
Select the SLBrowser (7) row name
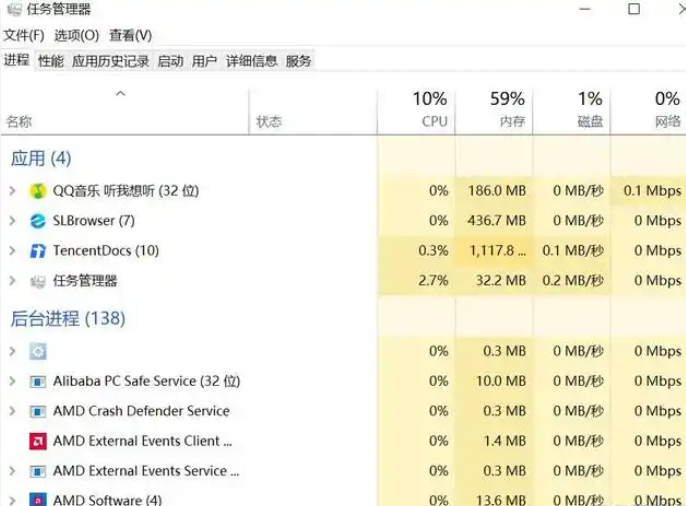click(94, 220)
